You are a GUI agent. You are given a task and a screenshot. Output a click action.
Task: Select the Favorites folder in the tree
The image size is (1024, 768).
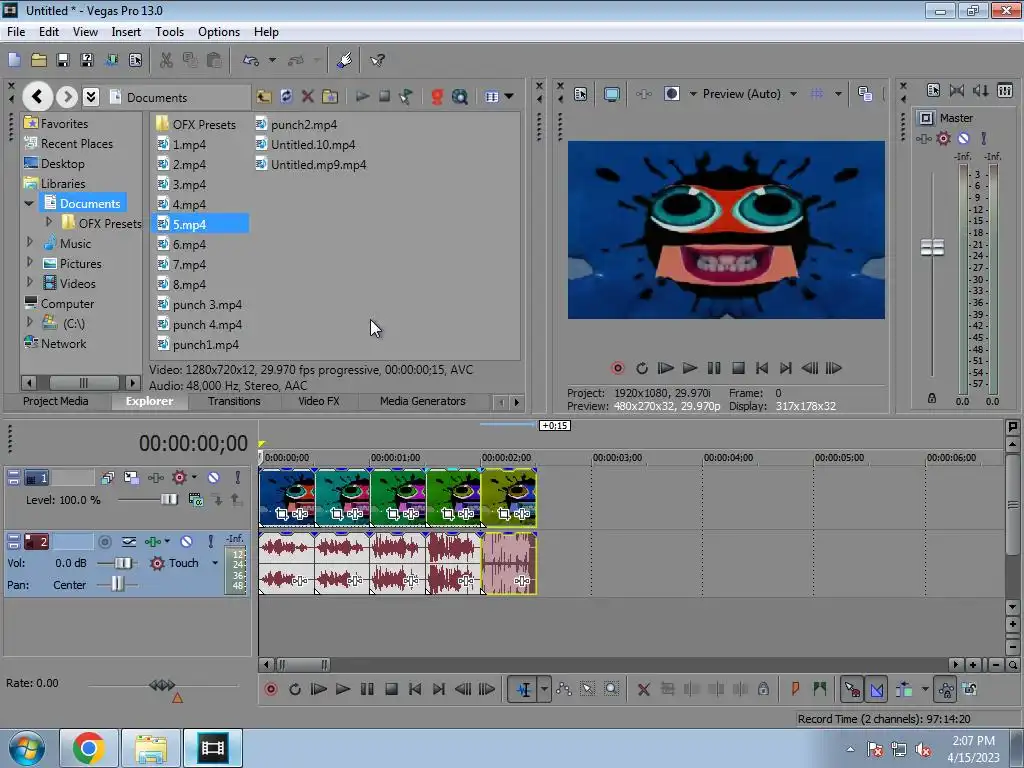click(x=56, y=123)
